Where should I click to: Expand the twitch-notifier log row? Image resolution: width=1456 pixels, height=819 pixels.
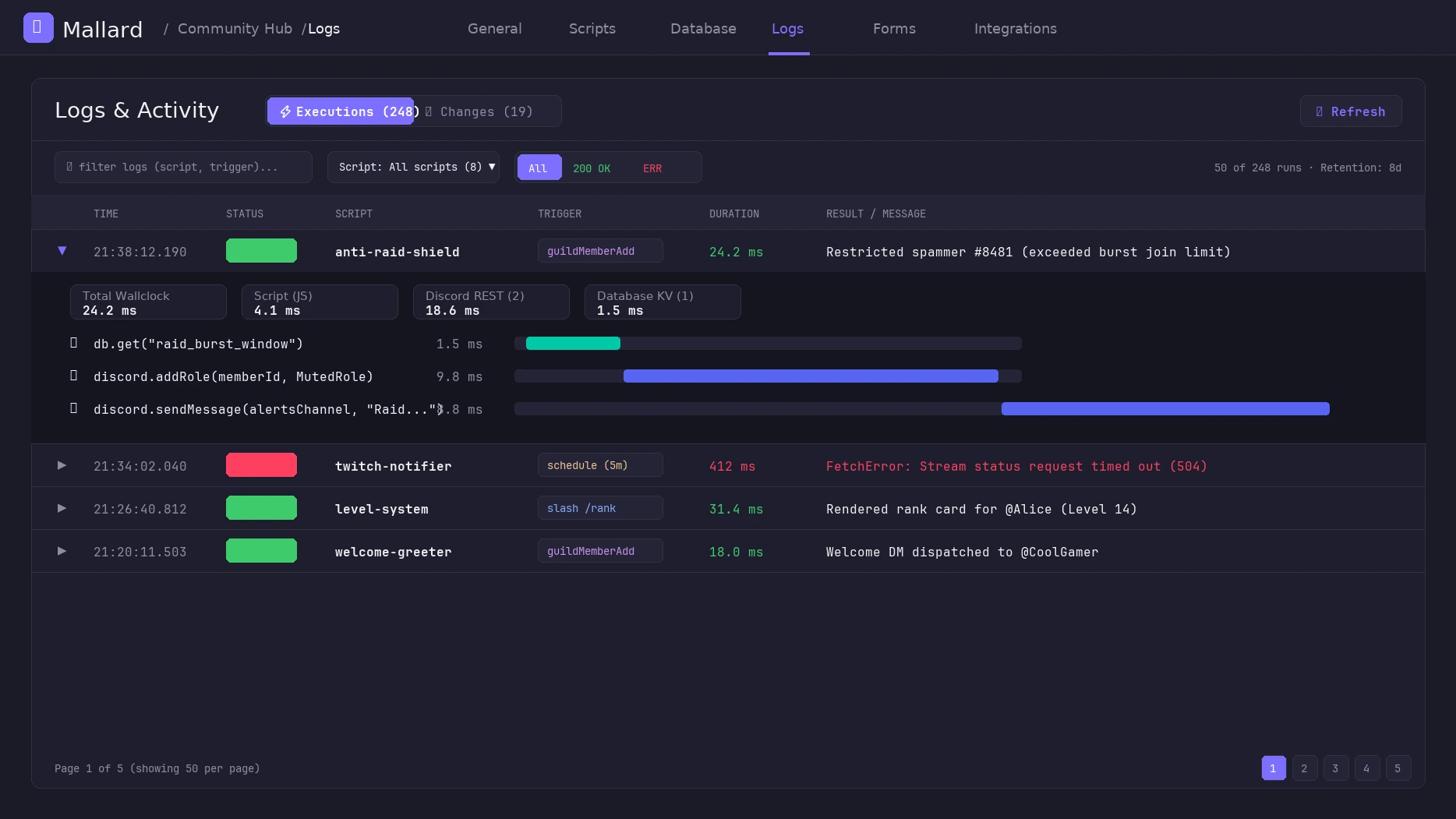(x=62, y=465)
